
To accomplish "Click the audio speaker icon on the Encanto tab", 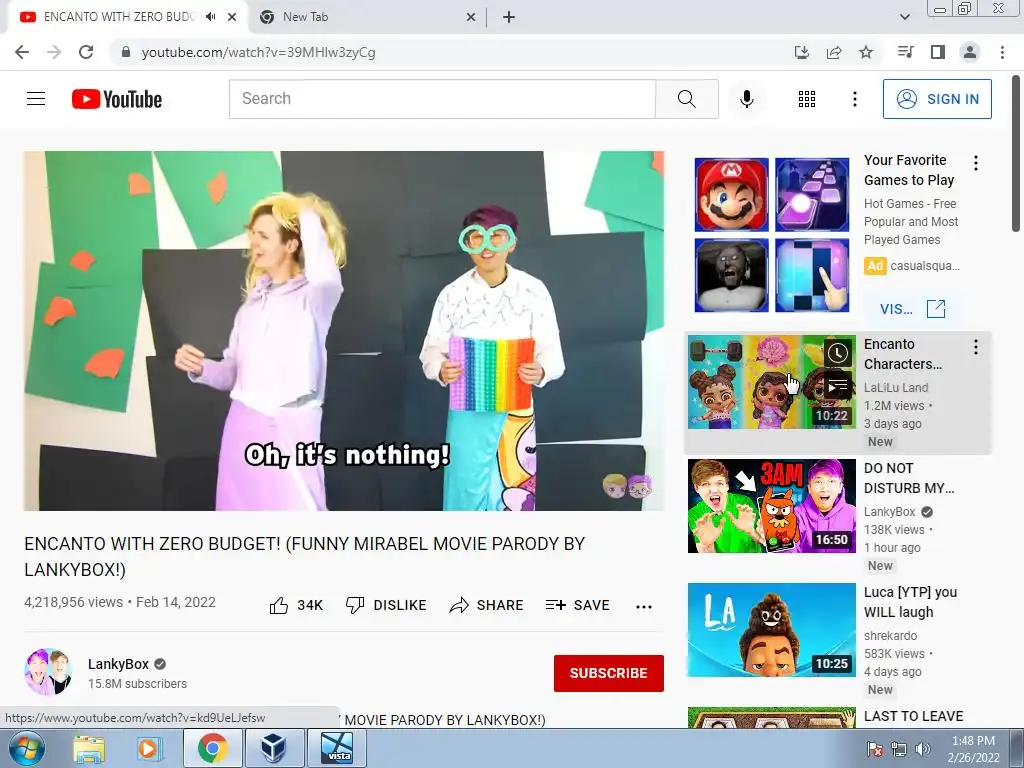I will 210,17.
